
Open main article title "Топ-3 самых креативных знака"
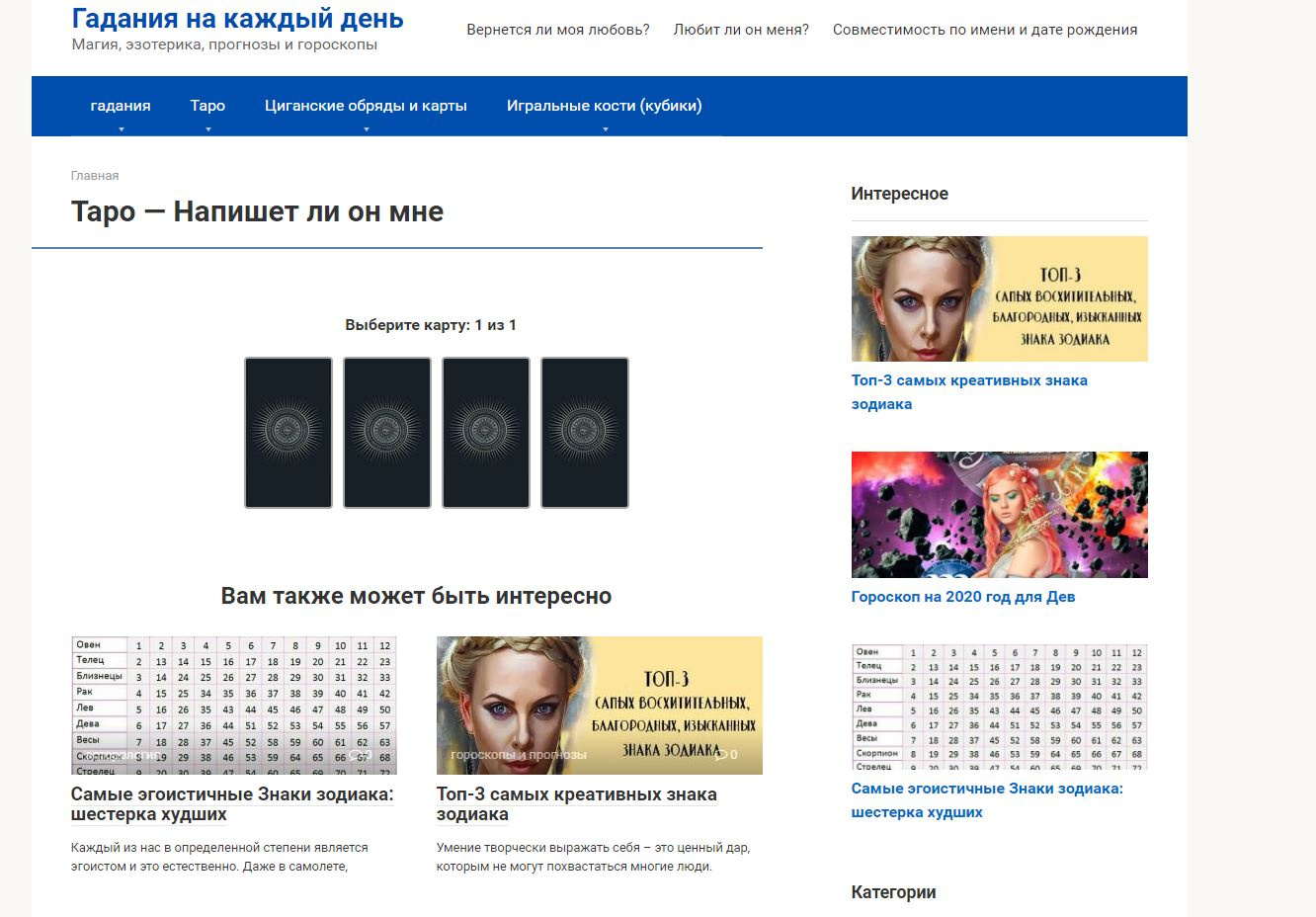pos(577,804)
